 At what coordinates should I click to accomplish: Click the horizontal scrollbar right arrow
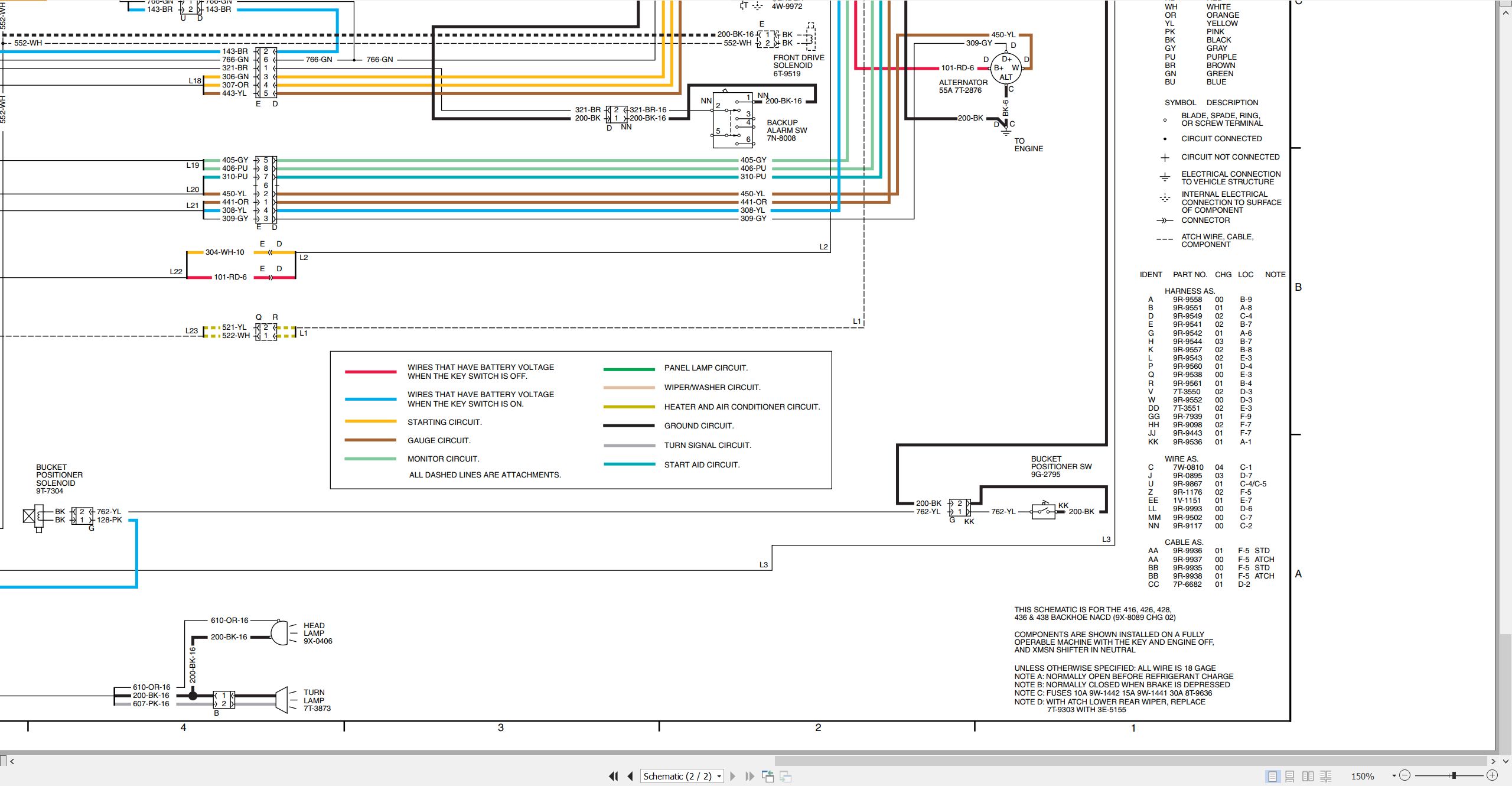[1493, 761]
